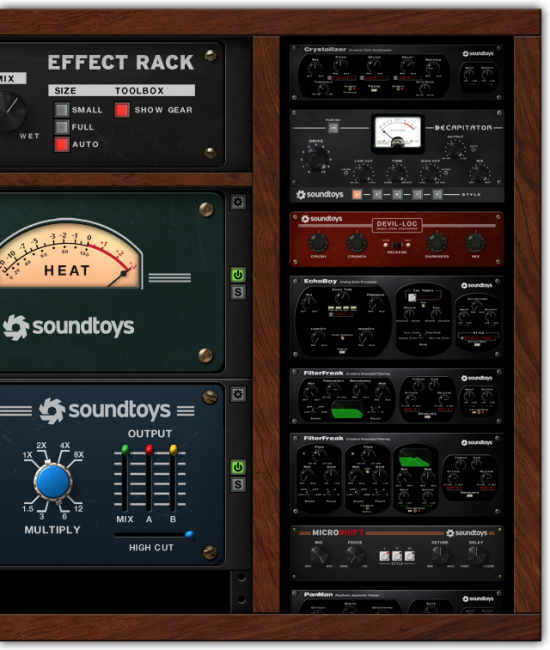Click the Decapitator DRIVE knob

317,158
